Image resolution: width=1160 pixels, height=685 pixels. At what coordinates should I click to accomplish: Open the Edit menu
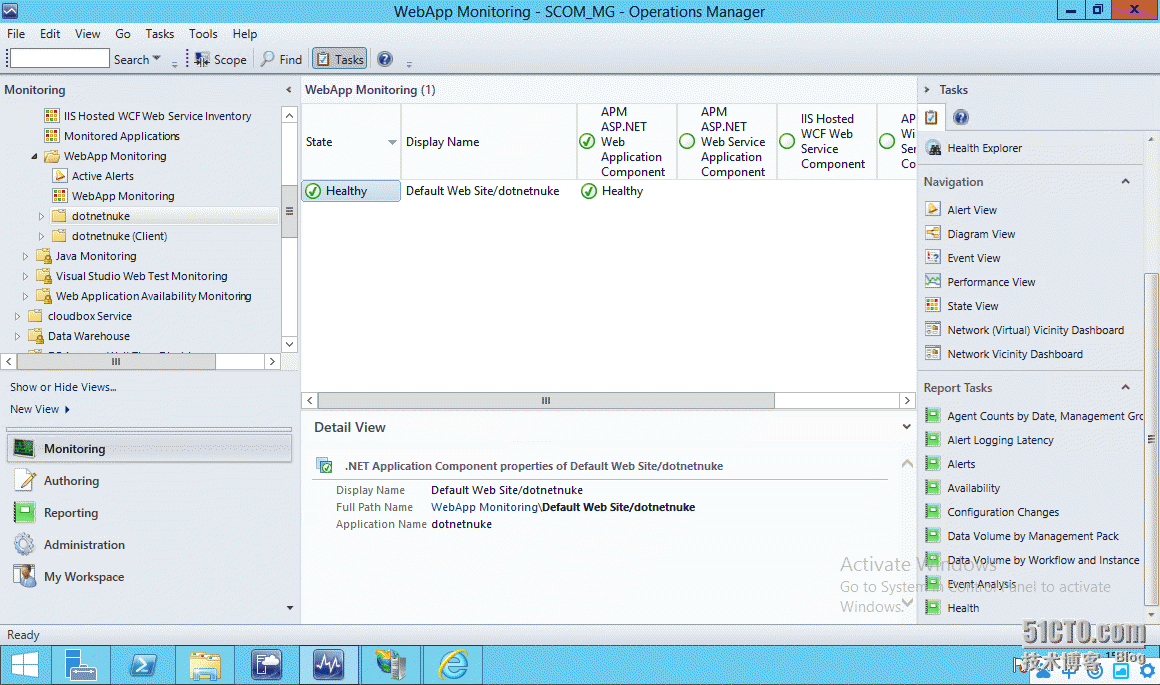[50, 34]
